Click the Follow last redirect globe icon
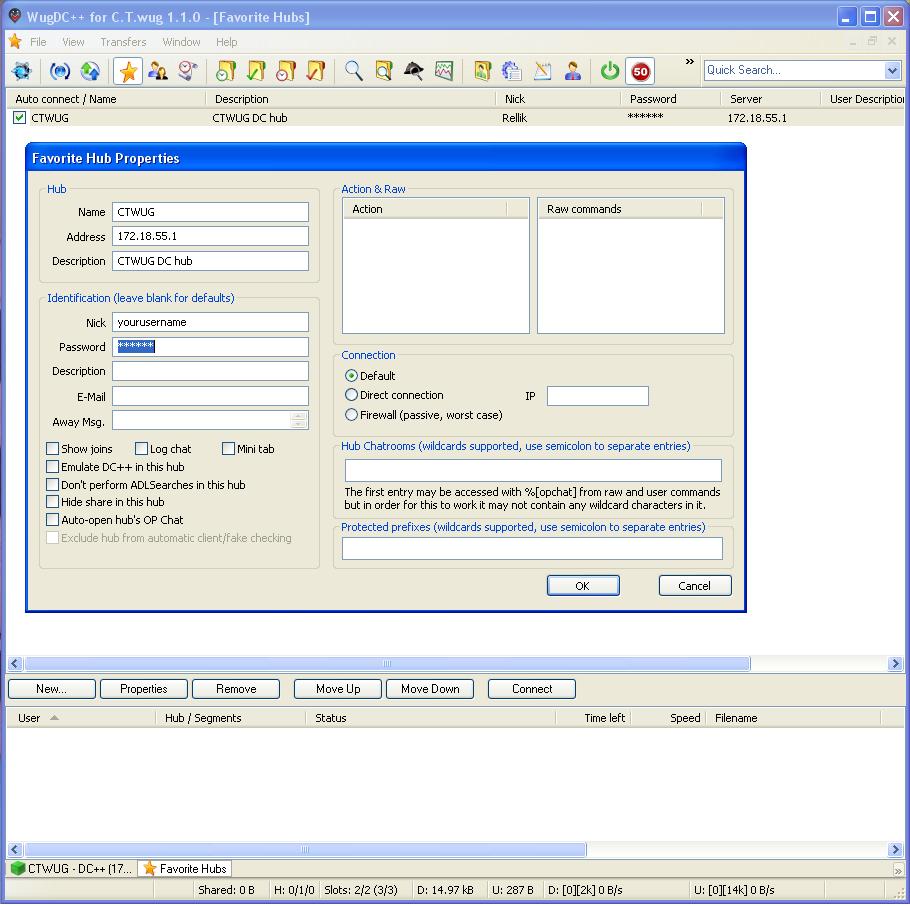Screen dimensions: 910x906 [x=90, y=71]
